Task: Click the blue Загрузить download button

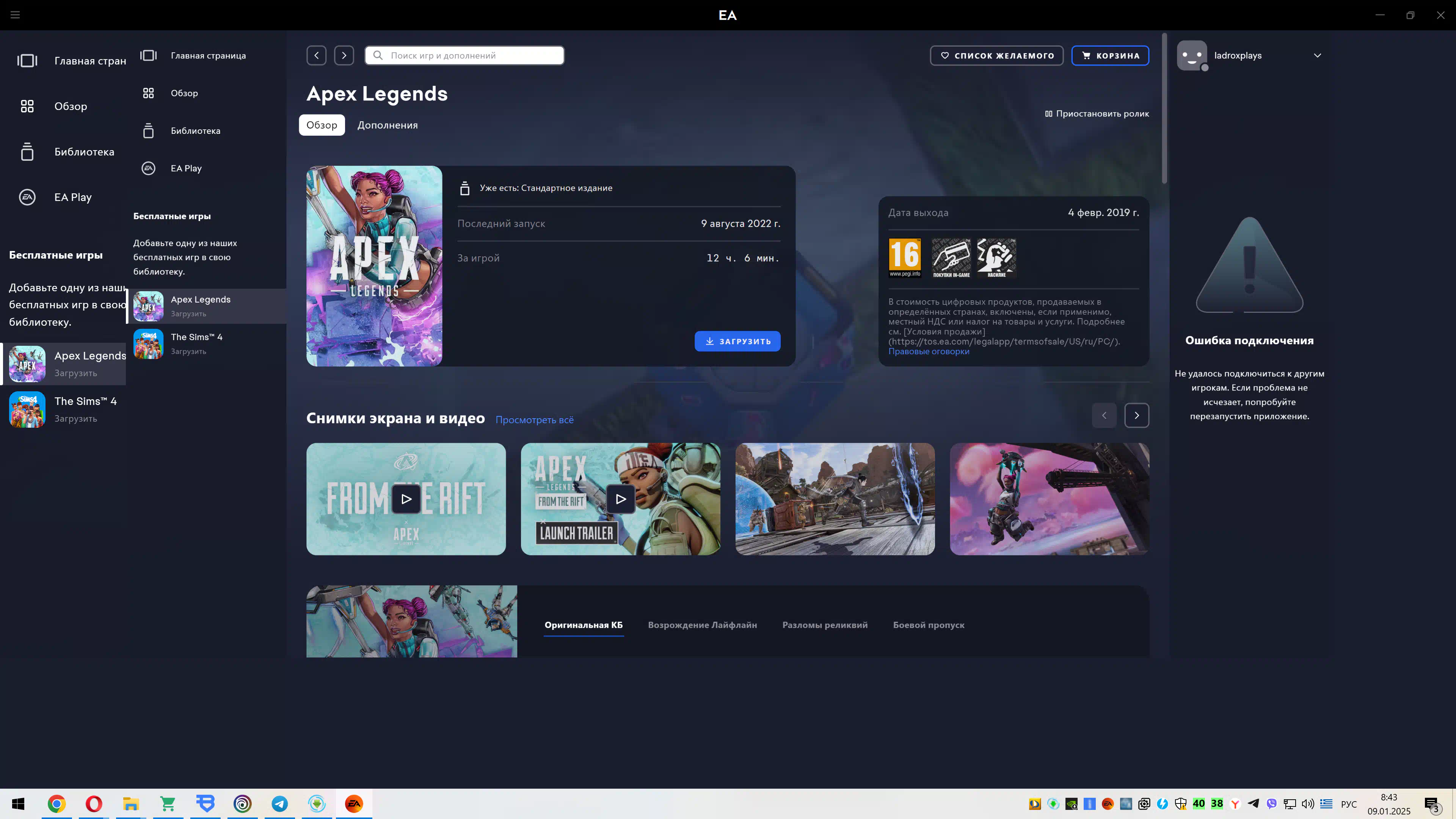Action: (x=737, y=341)
